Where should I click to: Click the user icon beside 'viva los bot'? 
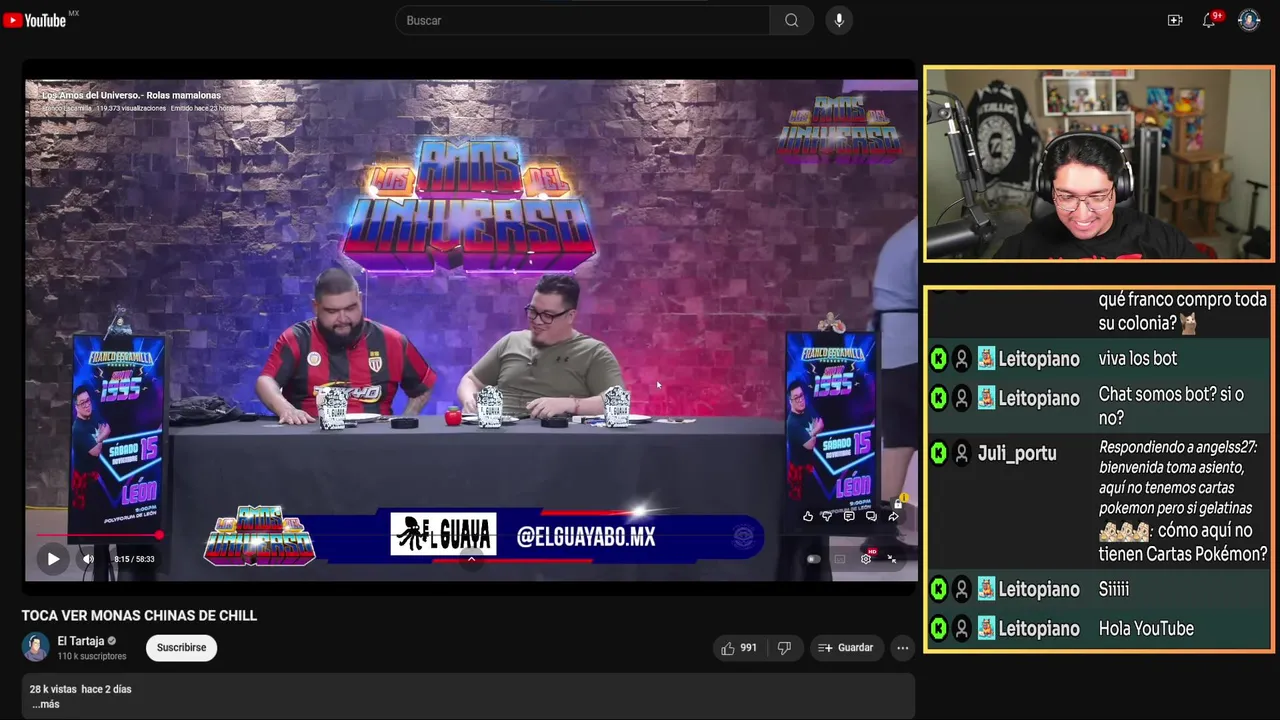(x=961, y=358)
